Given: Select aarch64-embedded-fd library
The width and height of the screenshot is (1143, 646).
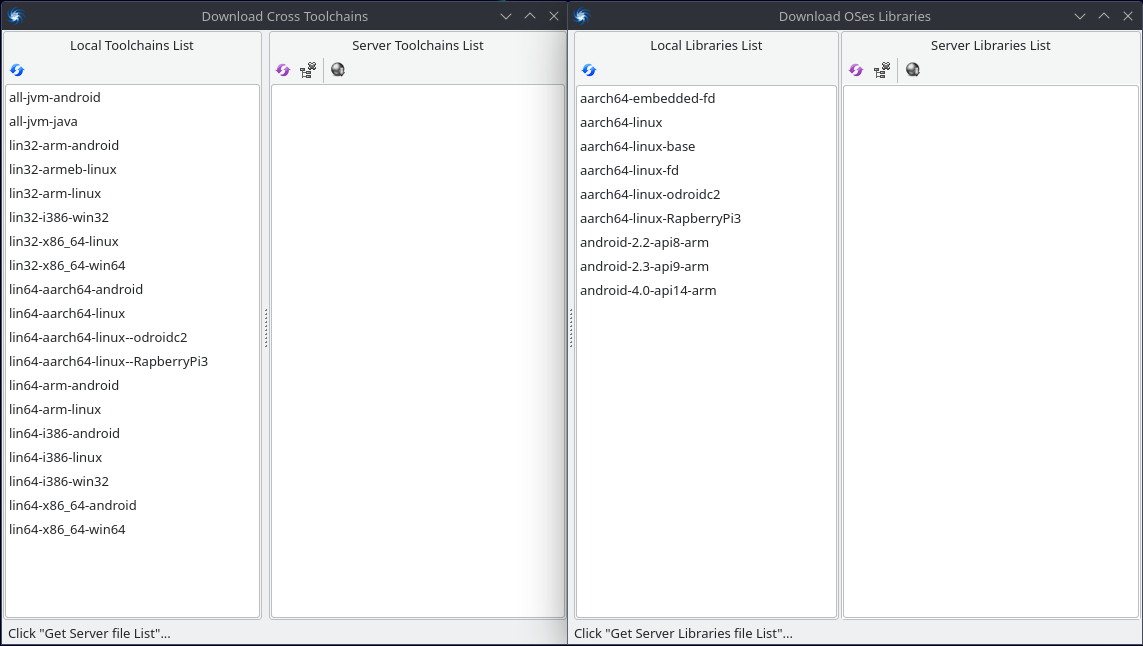Looking at the screenshot, I should (x=706, y=98).
